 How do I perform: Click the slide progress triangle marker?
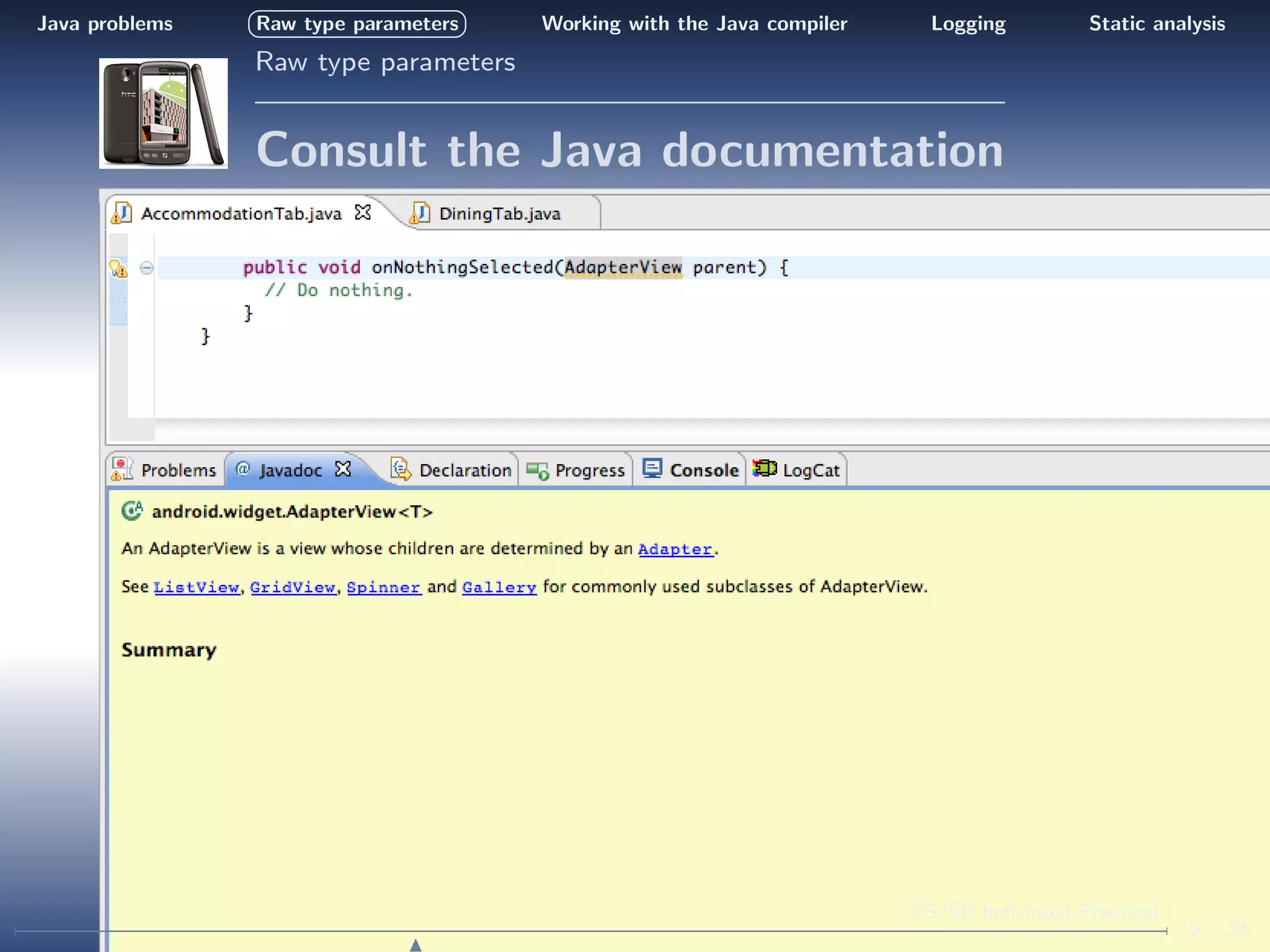(415, 945)
